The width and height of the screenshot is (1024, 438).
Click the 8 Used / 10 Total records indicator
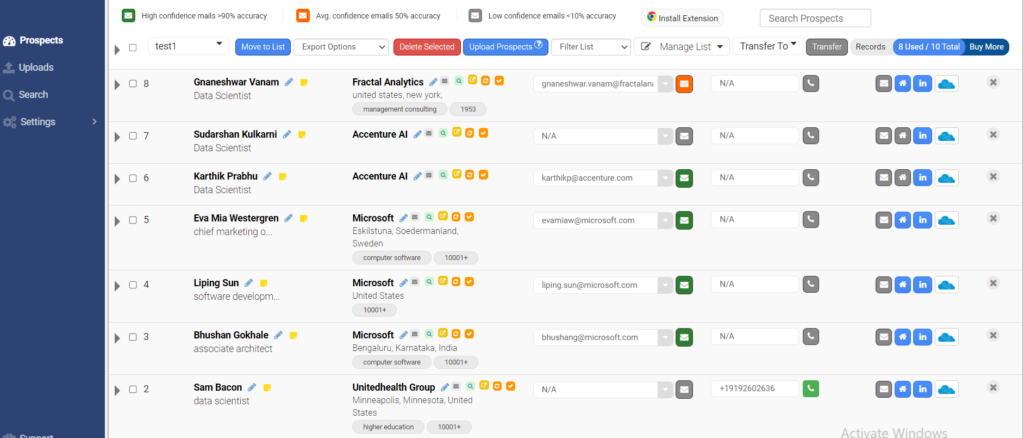928,47
